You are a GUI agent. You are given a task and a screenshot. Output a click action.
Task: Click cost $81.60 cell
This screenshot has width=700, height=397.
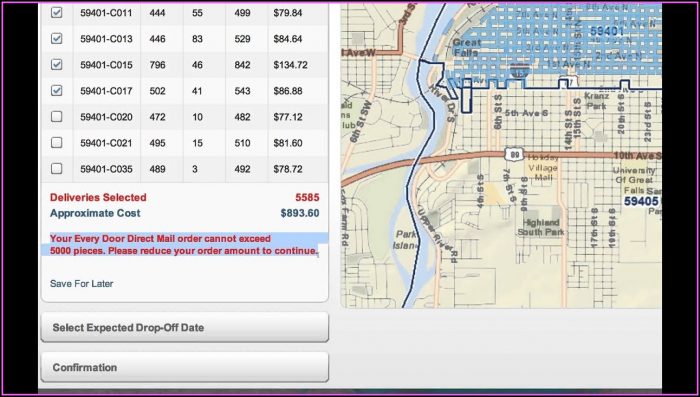(x=288, y=143)
